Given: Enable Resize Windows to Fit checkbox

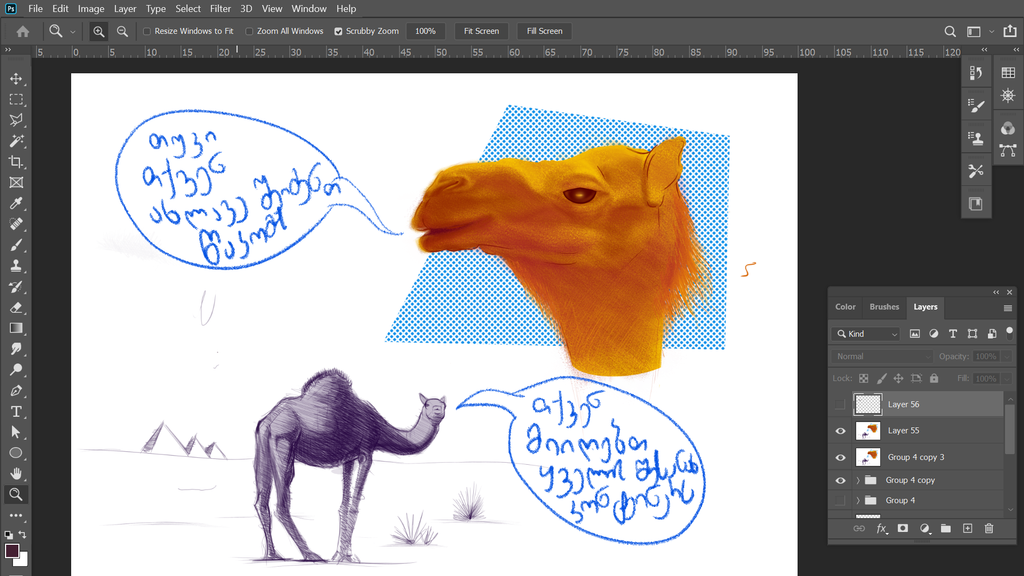Looking at the screenshot, I should 147,31.
